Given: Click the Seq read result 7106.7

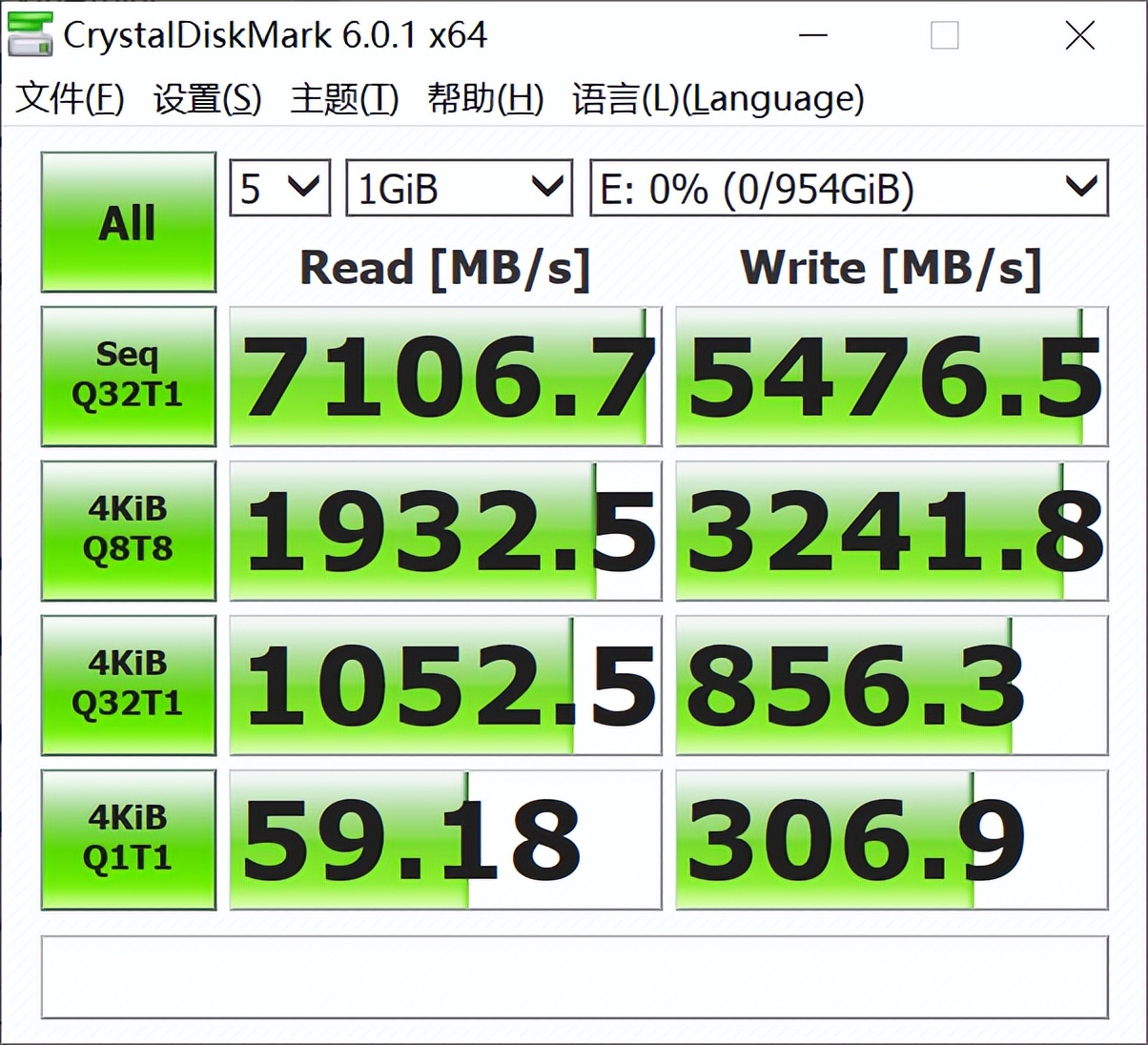Looking at the screenshot, I should (x=445, y=377).
